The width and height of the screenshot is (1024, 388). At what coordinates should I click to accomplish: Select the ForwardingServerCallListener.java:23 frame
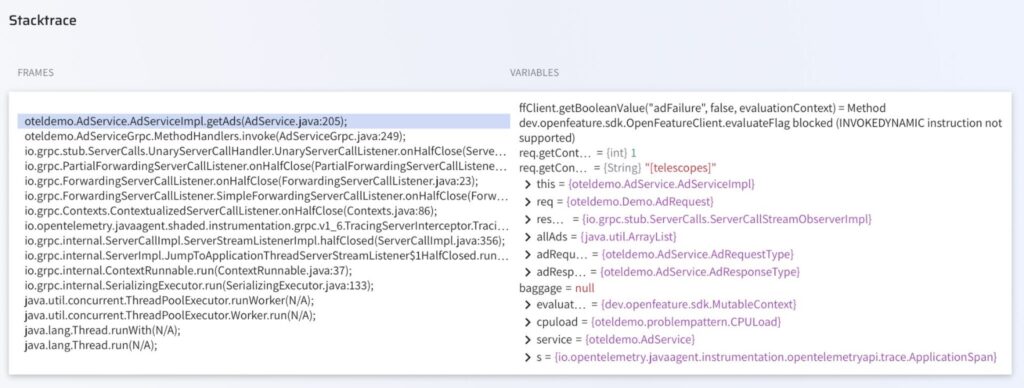(264, 181)
